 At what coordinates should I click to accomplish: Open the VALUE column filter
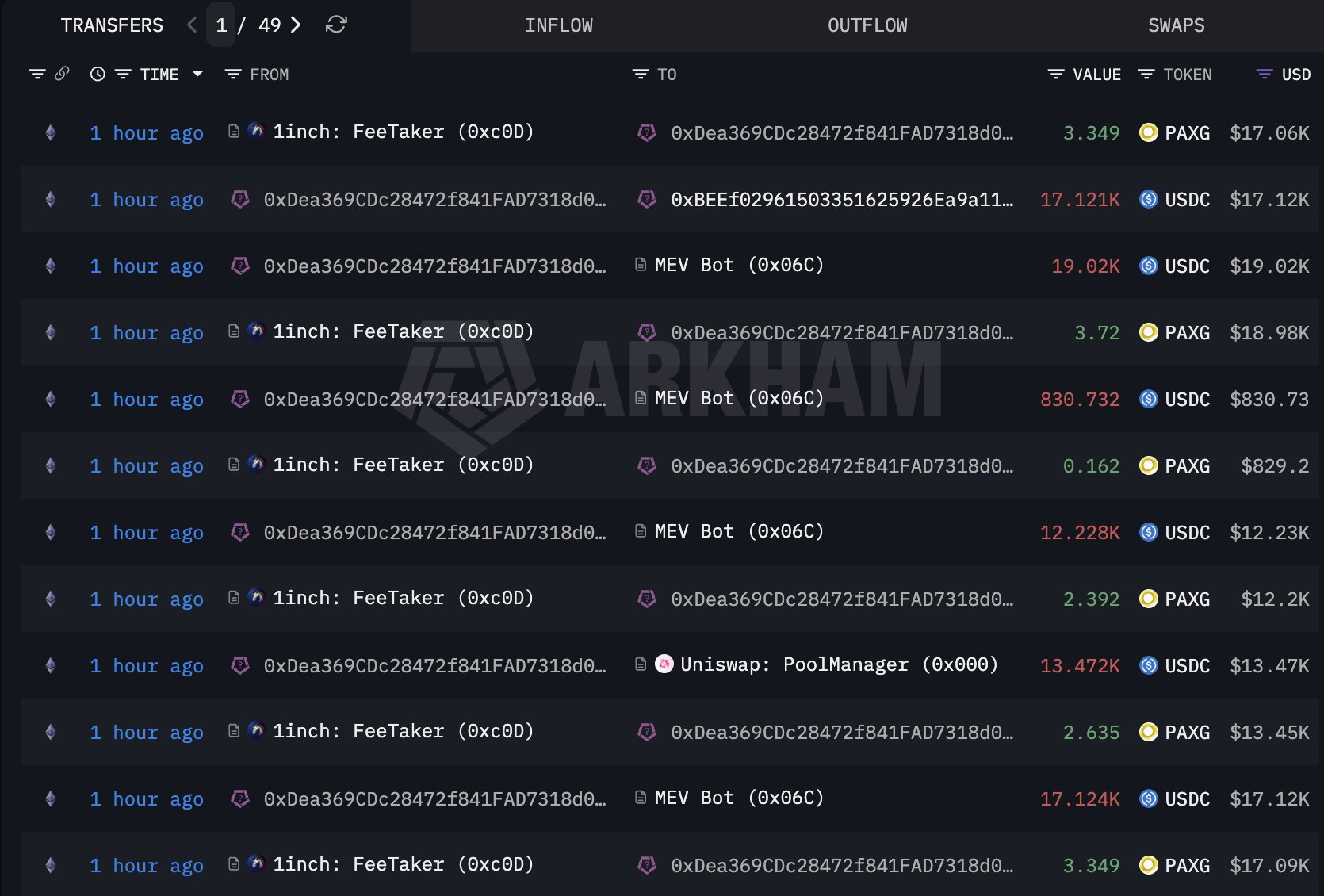[x=1056, y=74]
